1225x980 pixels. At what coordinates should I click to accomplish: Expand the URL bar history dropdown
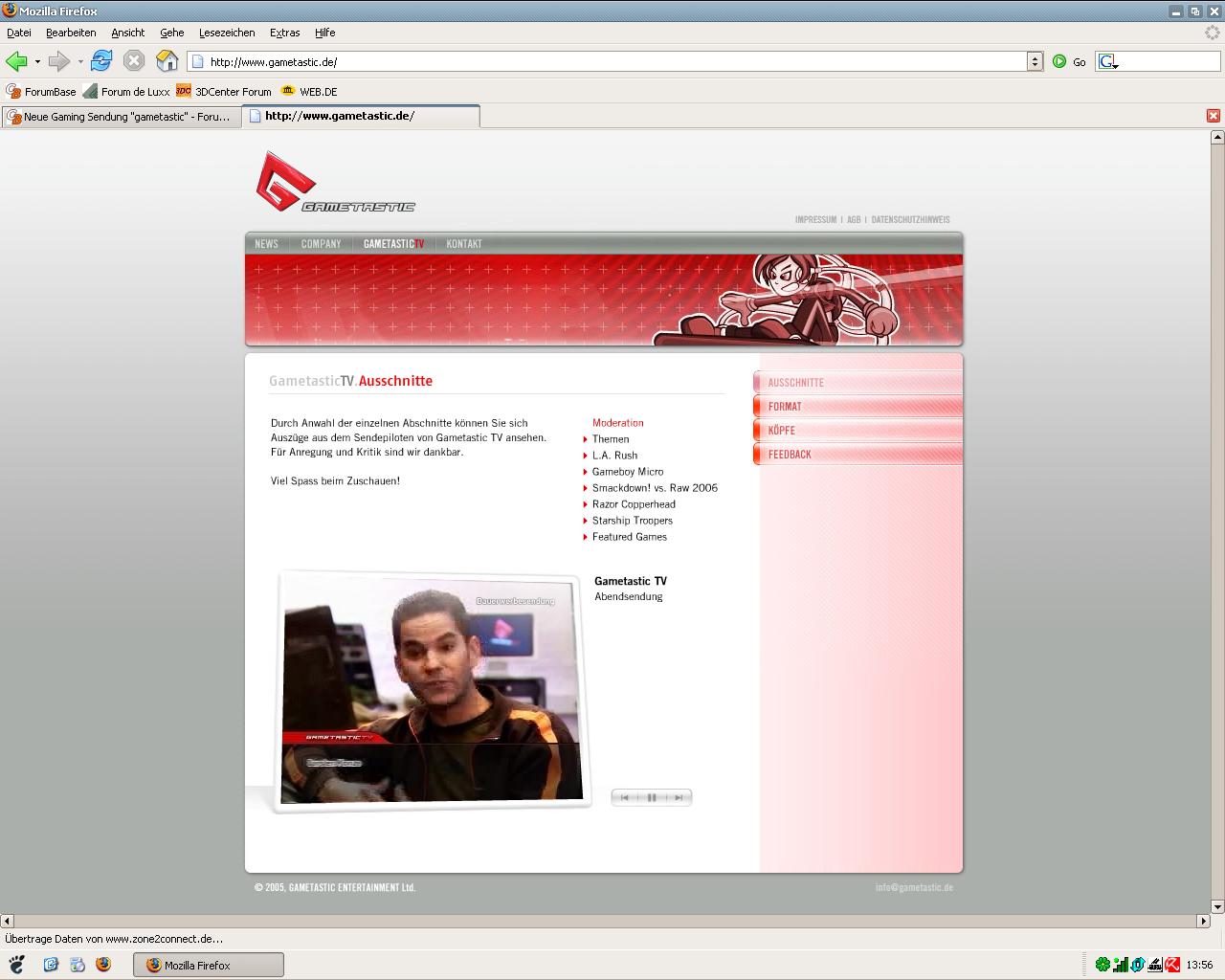1035,61
